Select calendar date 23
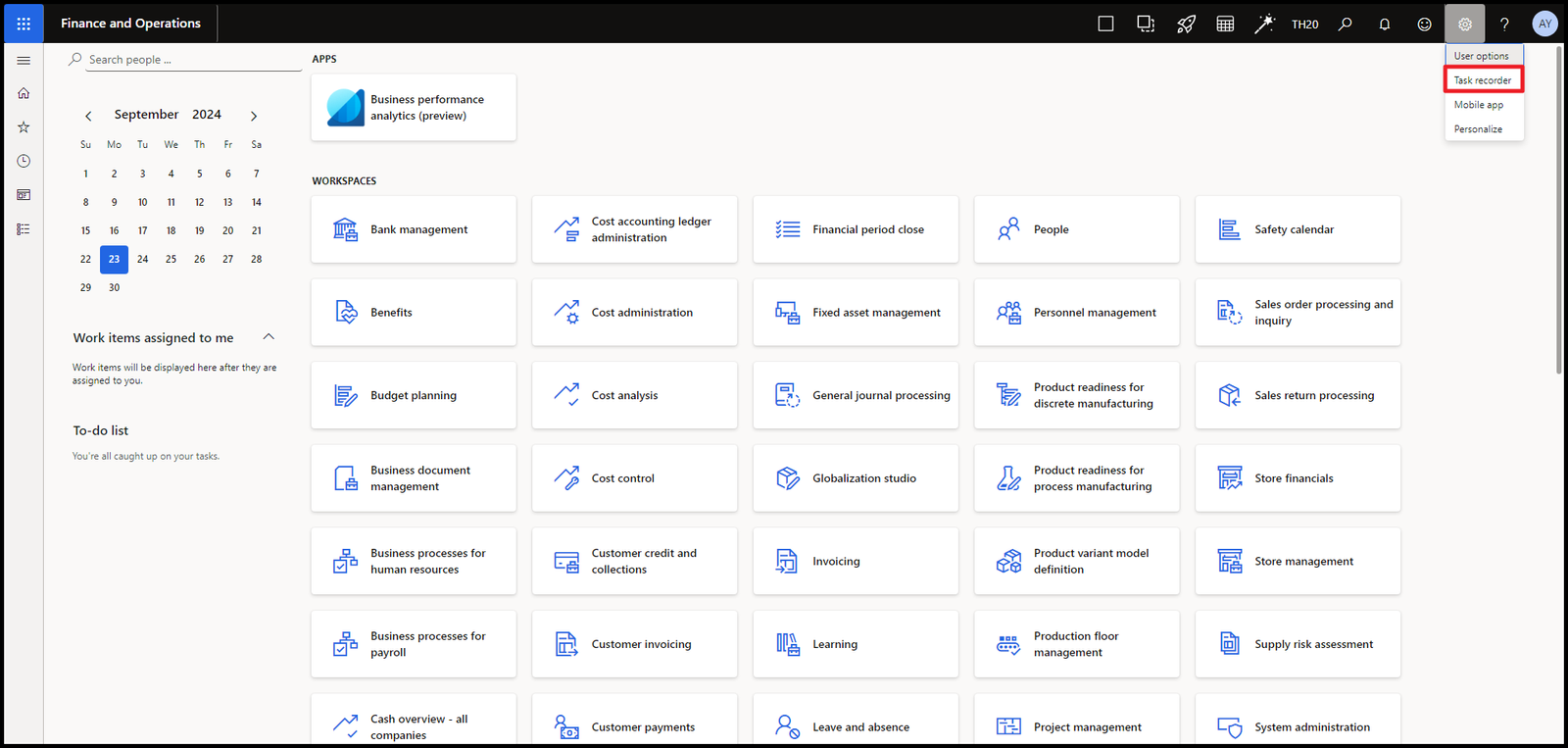The width and height of the screenshot is (1568, 748). click(114, 259)
